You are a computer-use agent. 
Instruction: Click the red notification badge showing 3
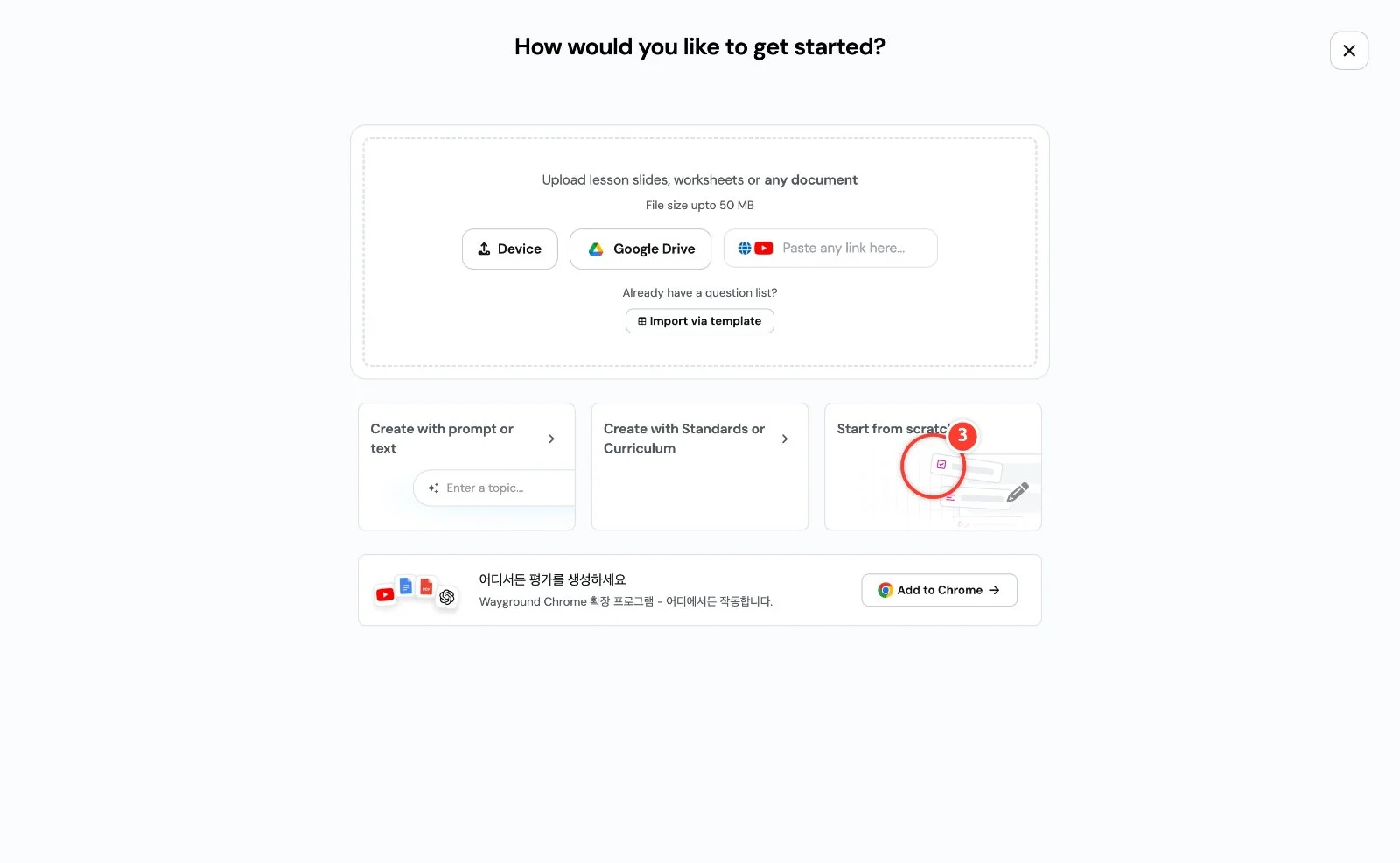pos(962,435)
